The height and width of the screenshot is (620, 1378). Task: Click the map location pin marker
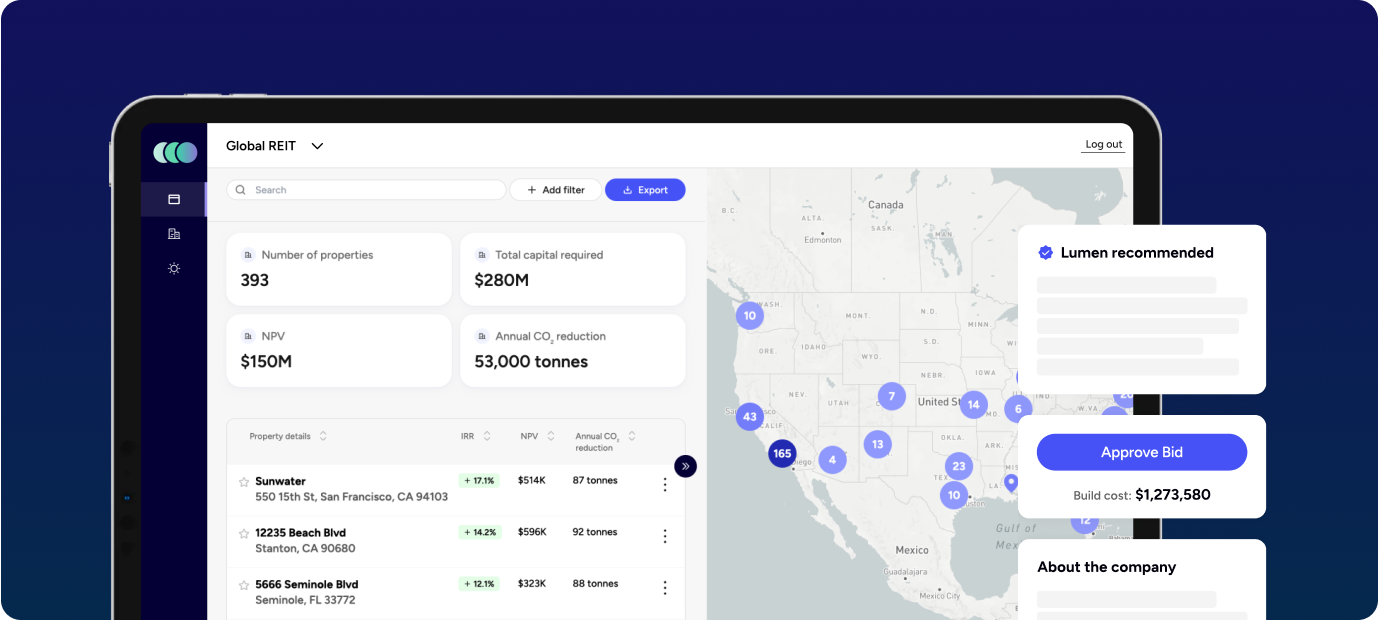click(1011, 483)
